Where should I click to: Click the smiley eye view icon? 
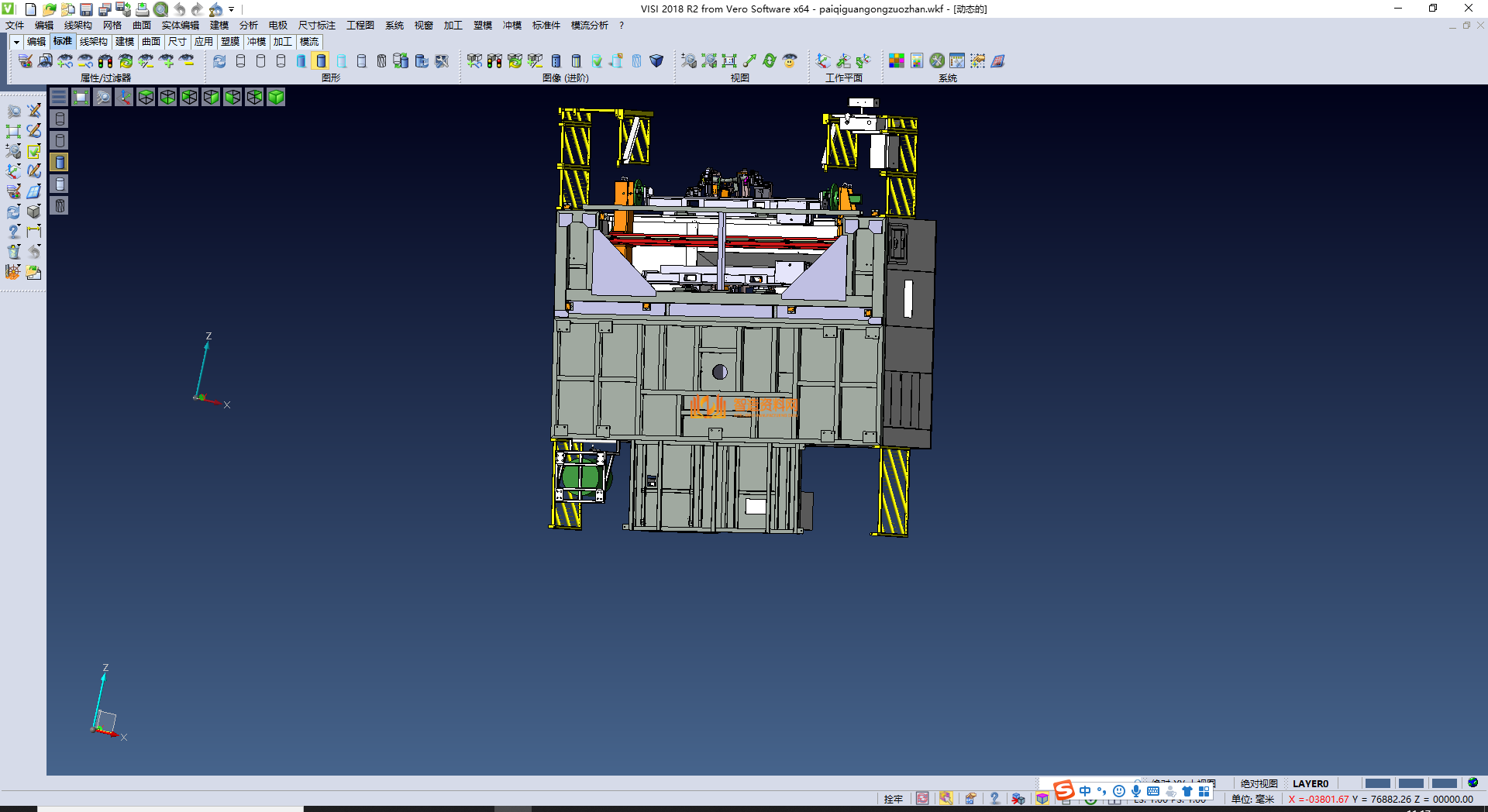point(790,61)
